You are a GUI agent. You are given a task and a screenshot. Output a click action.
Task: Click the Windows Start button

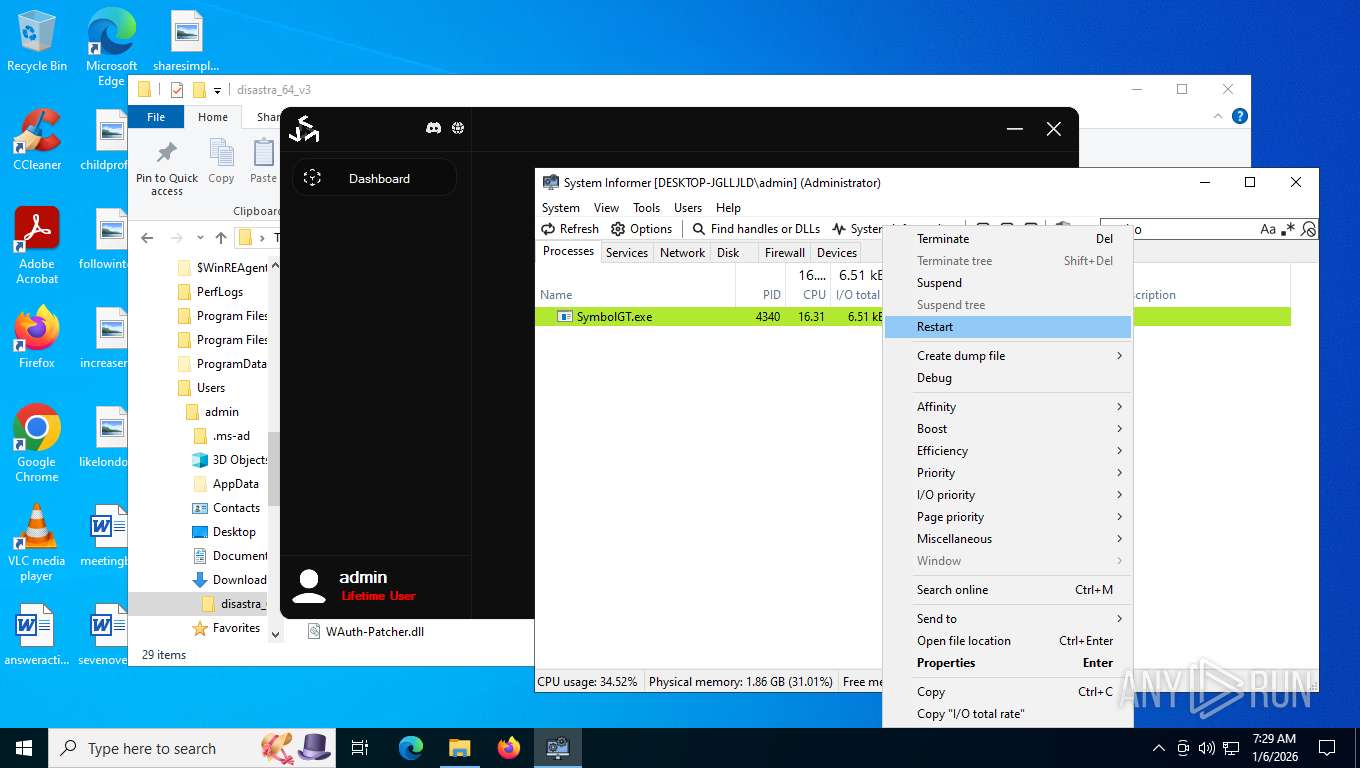[x=24, y=748]
